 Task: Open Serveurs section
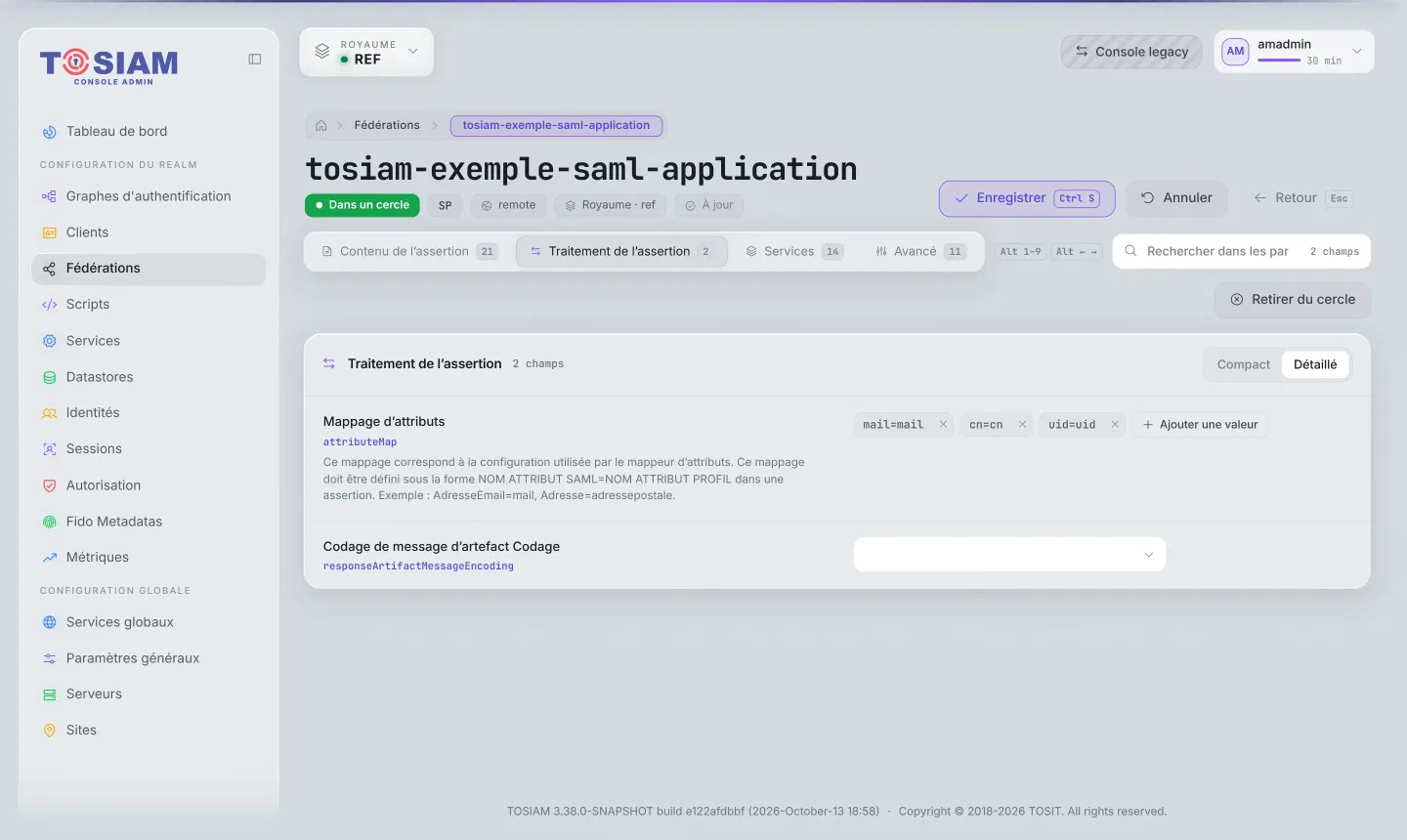(x=149, y=694)
